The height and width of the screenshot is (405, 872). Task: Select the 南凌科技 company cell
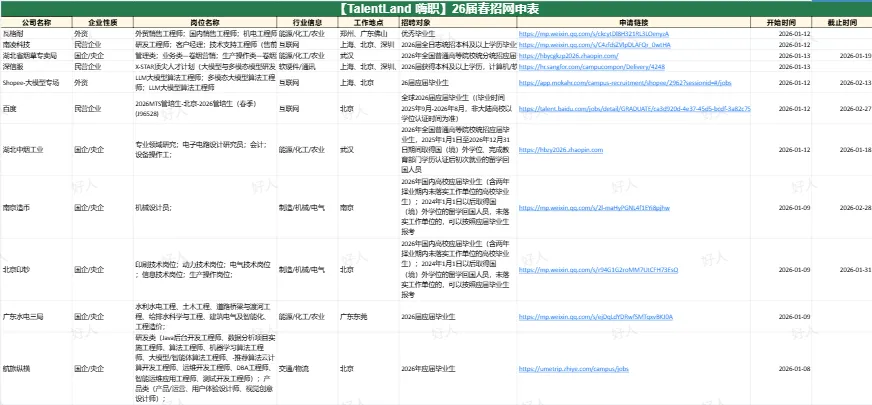(x=36, y=45)
